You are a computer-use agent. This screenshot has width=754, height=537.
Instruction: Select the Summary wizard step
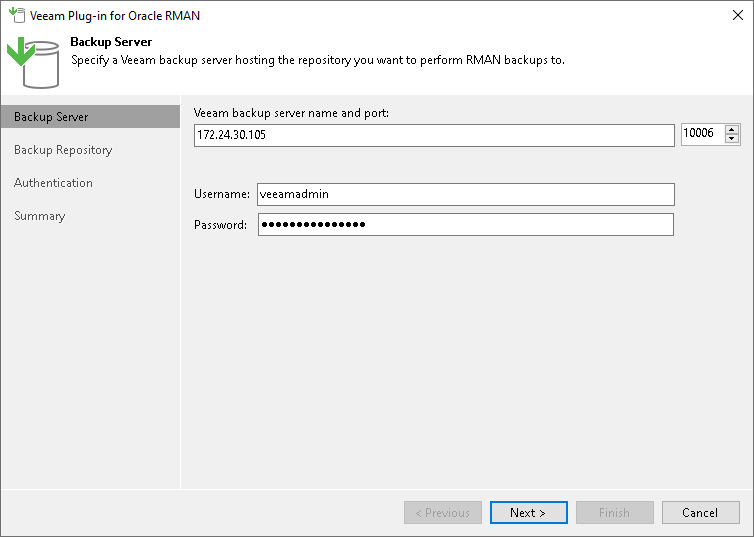coord(39,216)
